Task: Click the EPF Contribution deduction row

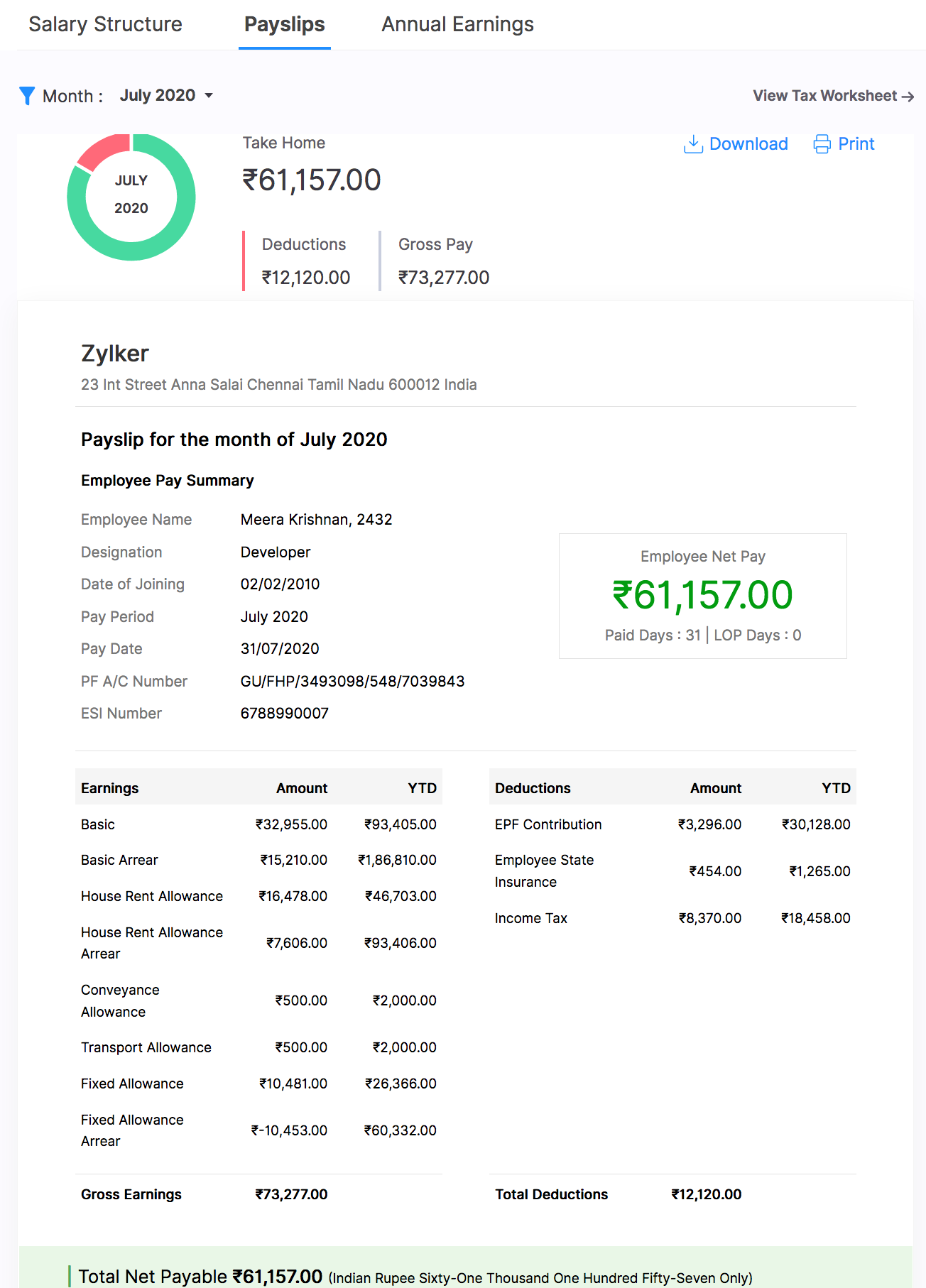Action: [x=672, y=824]
